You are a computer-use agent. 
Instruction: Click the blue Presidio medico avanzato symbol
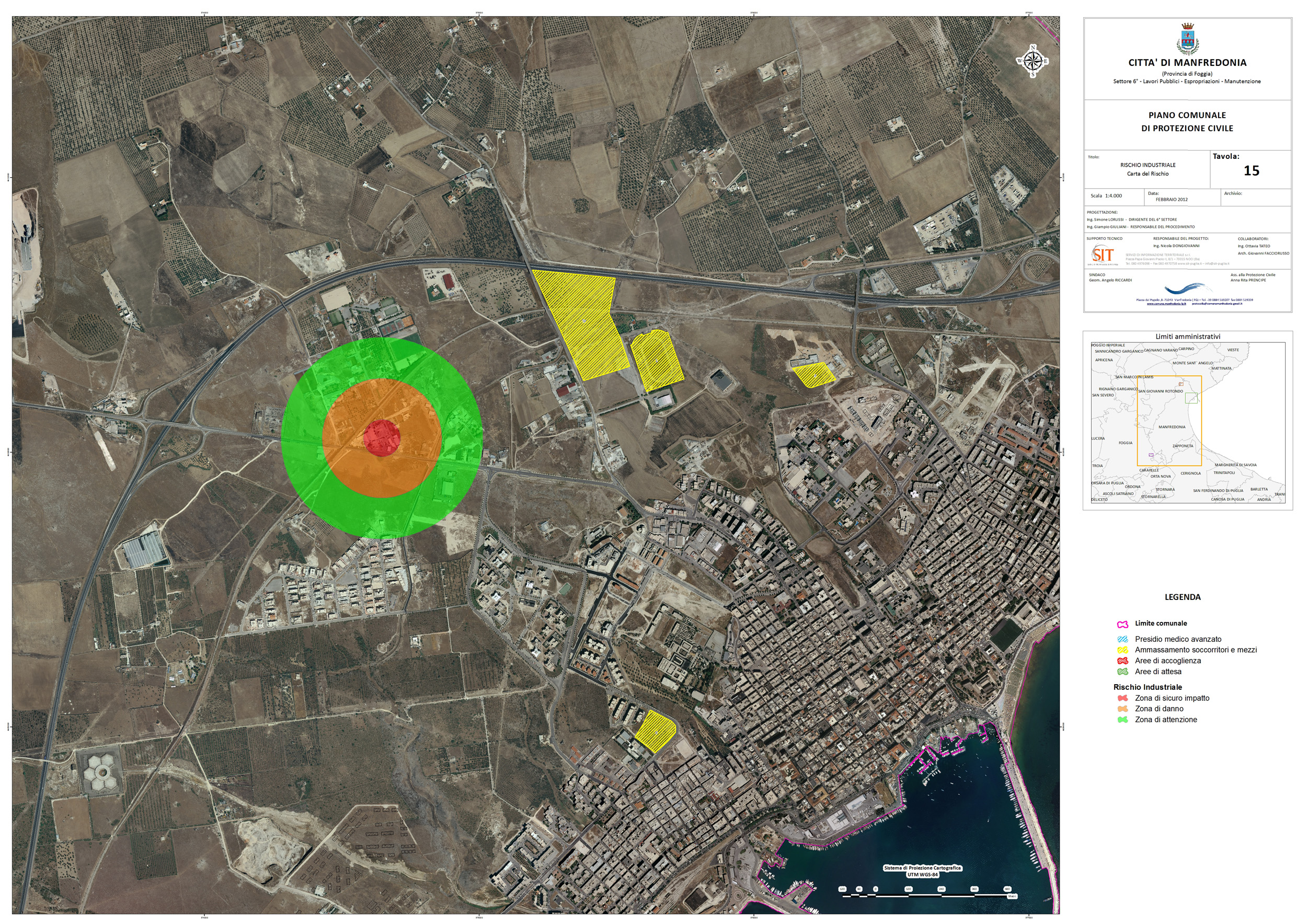[x=1122, y=640]
